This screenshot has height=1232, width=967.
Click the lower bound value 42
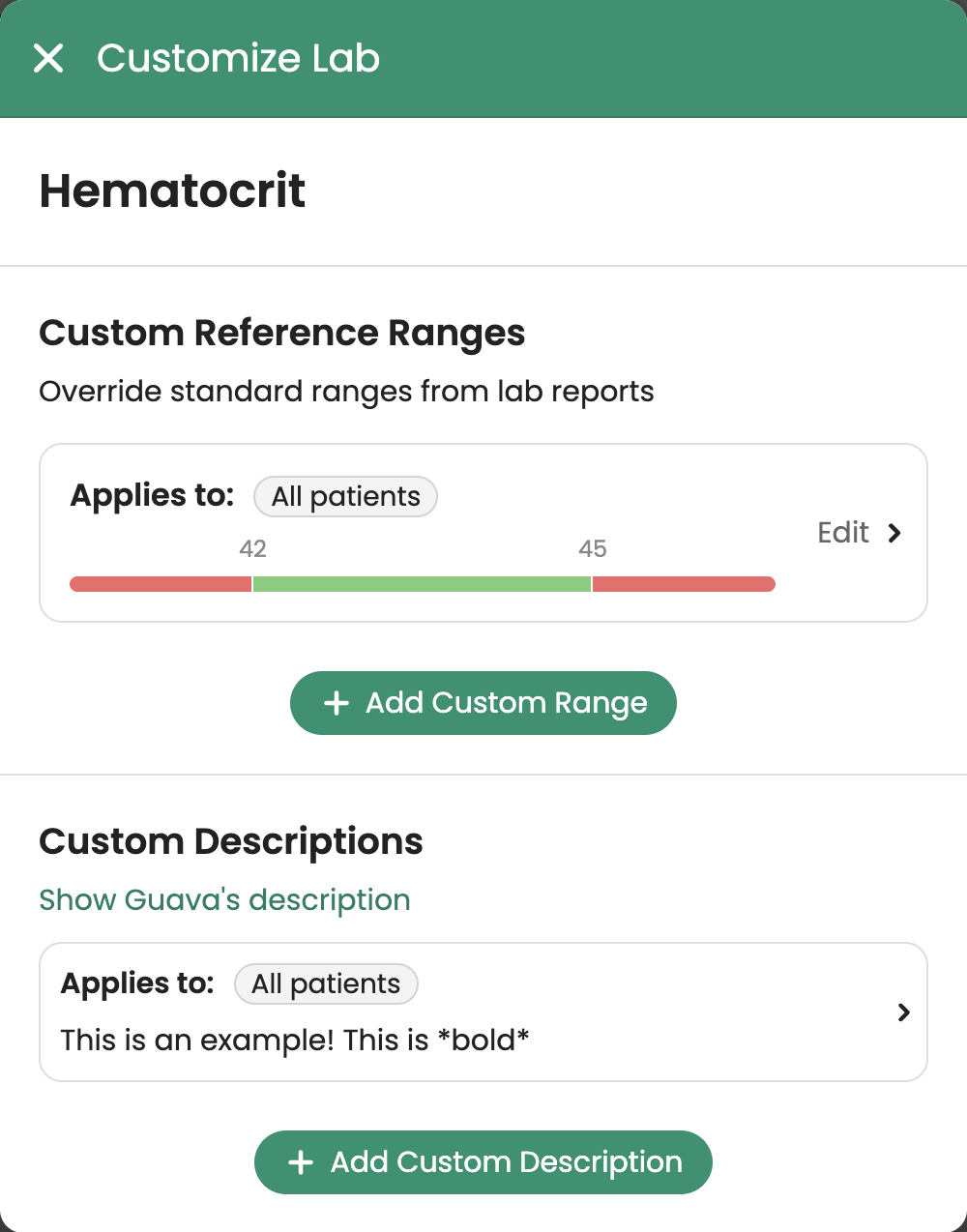[x=252, y=548]
